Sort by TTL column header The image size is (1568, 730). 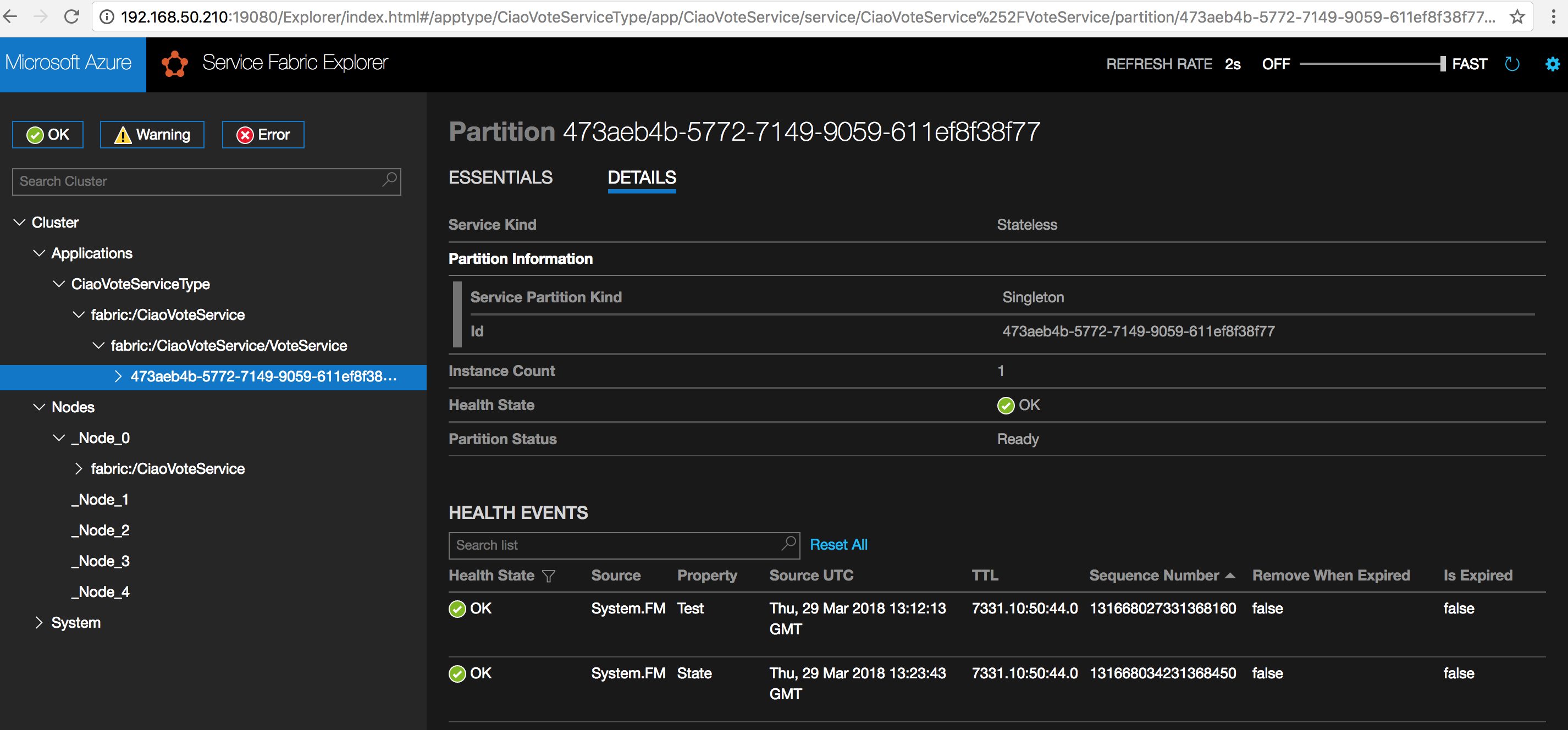[x=984, y=576]
